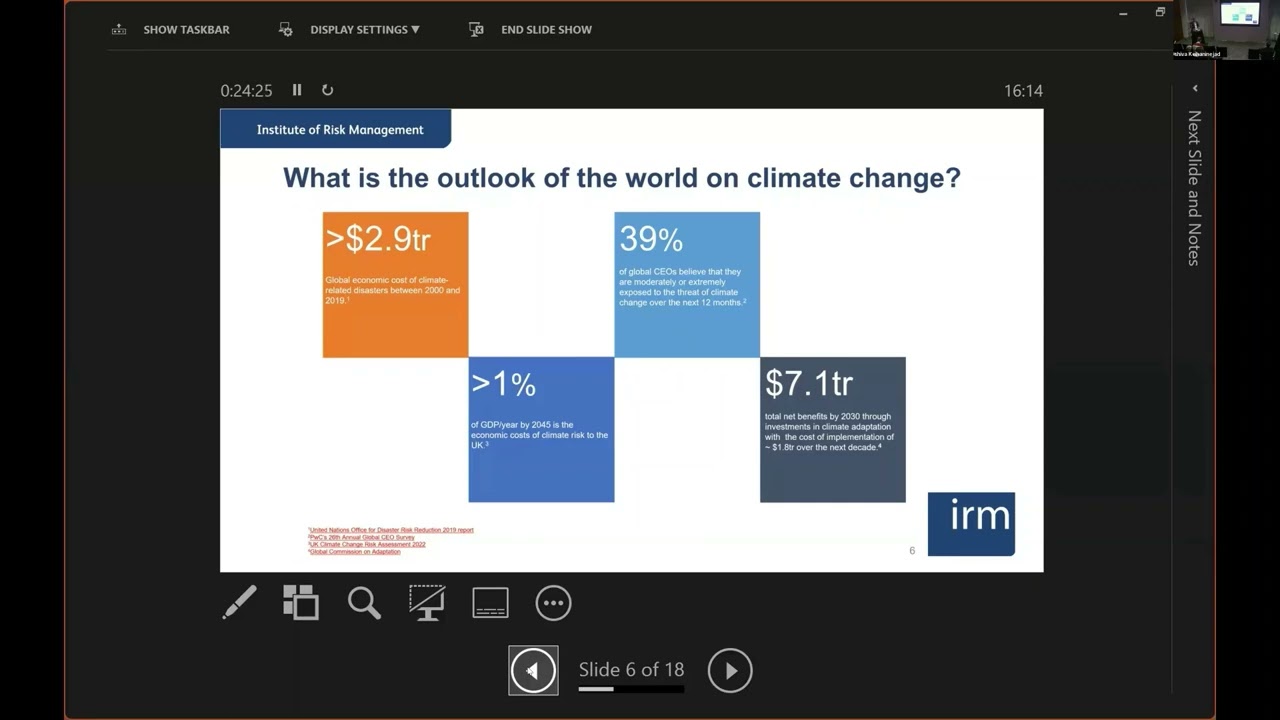Open the see all slides grid
The height and width of the screenshot is (720, 1280).
pos(300,602)
